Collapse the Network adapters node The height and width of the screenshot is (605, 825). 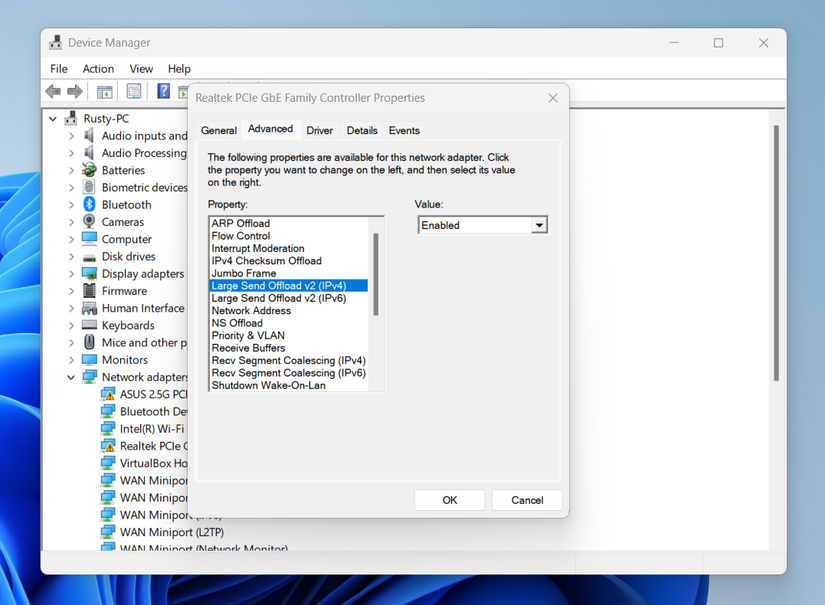[71, 377]
